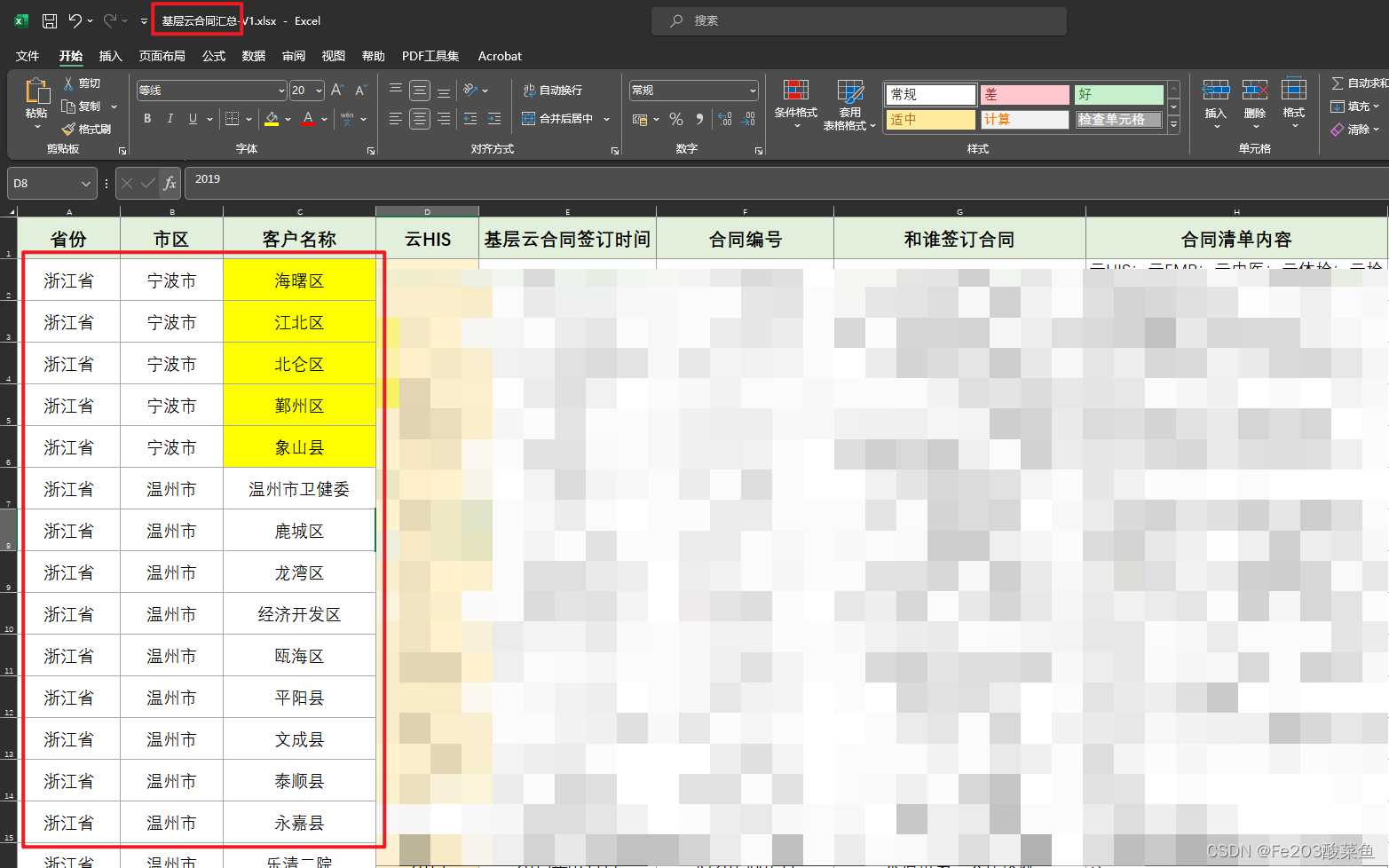This screenshot has width=1389, height=868.
Task: Click the borders grid icon
Action: tap(232, 119)
